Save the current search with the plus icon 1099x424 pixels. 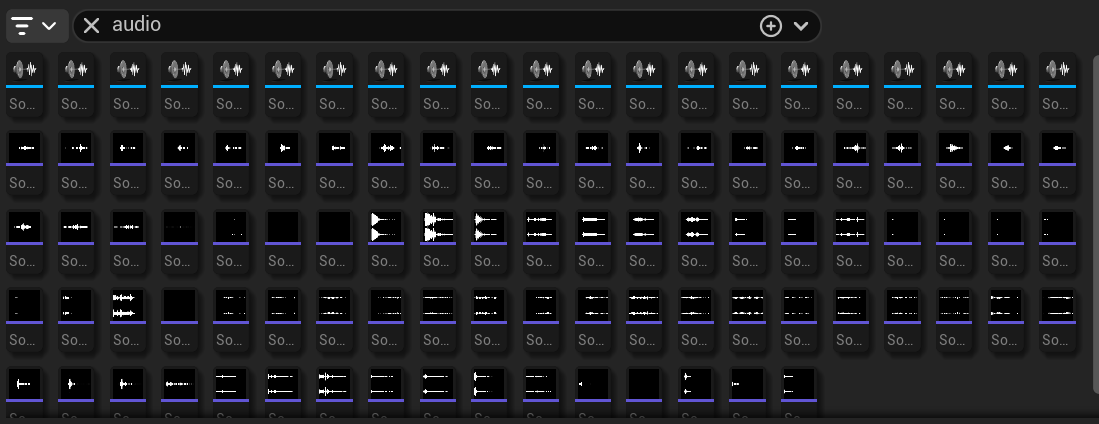click(x=770, y=26)
